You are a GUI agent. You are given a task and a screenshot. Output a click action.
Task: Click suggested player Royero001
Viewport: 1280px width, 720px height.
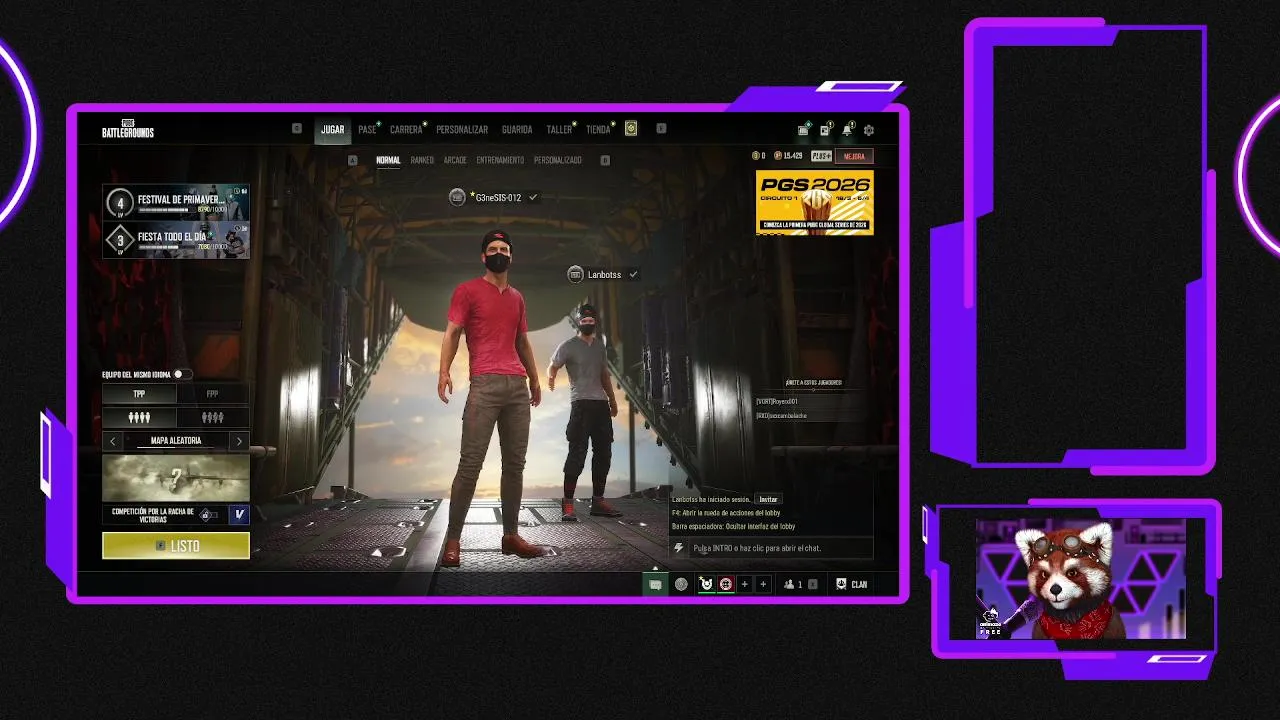[777, 401]
